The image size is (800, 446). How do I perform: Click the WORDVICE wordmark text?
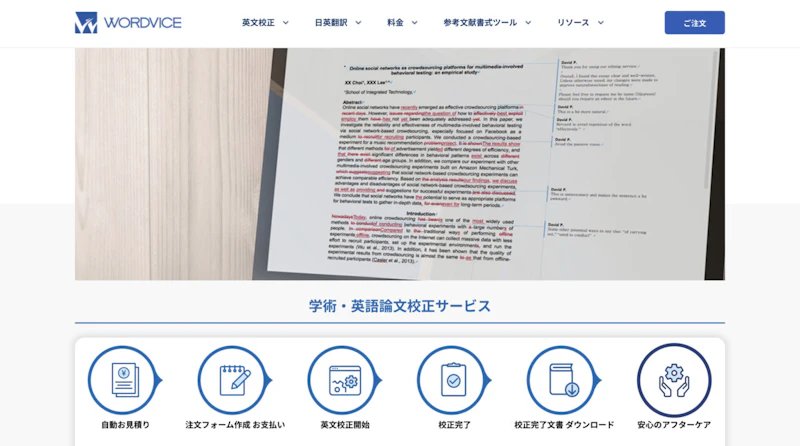pyautogui.click(x=142, y=23)
